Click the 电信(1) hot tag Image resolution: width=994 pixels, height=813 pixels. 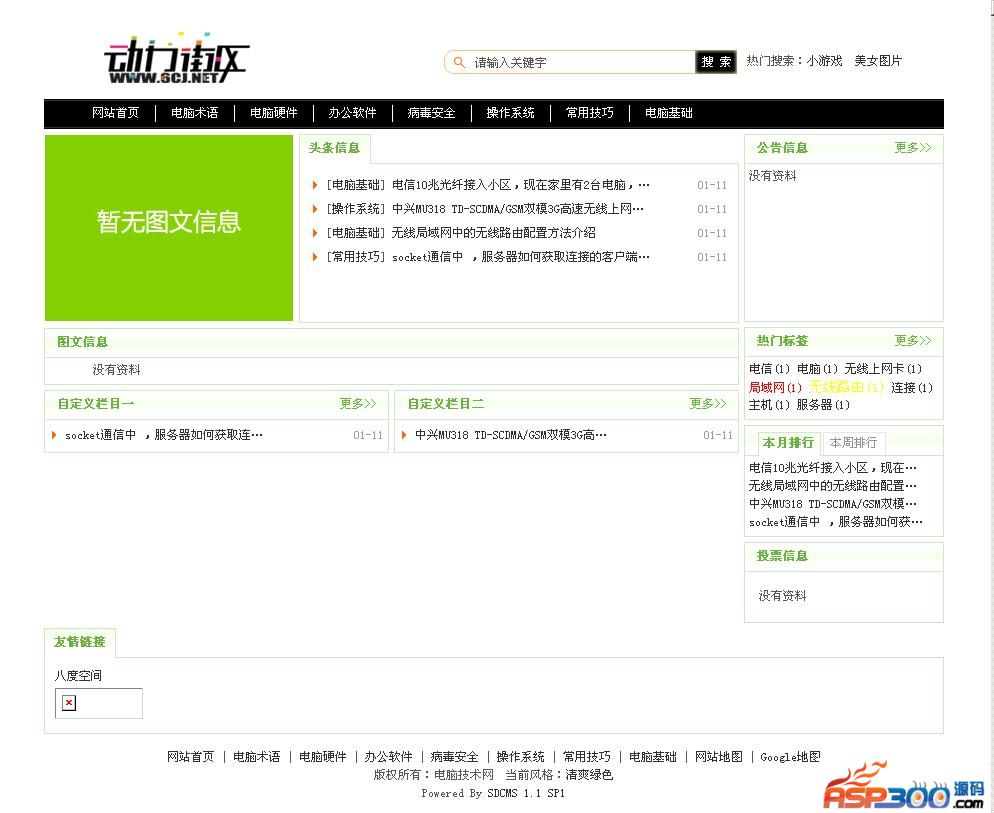pyautogui.click(x=770, y=369)
